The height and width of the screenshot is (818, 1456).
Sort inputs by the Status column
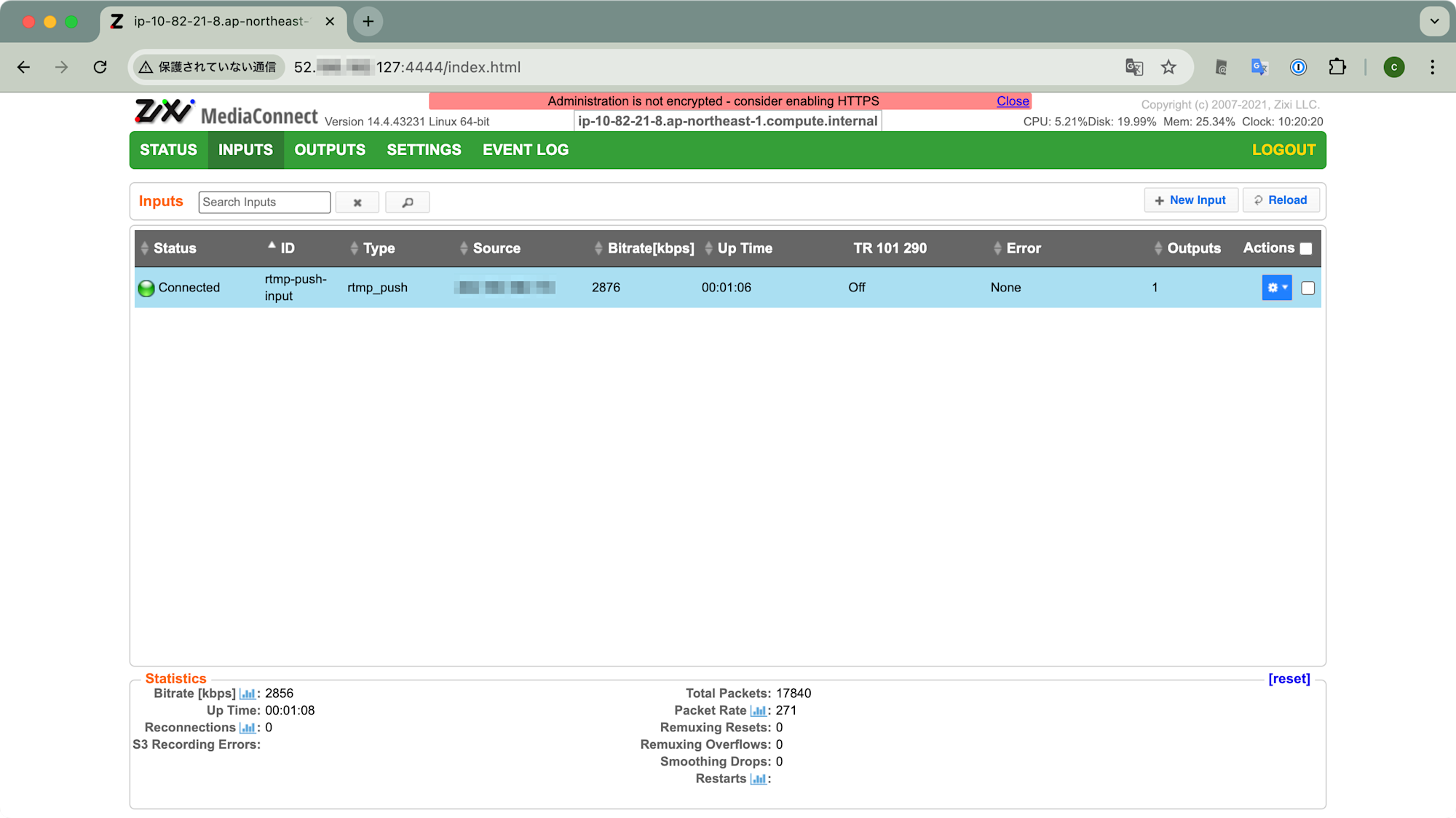pyautogui.click(x=174, y=248)
